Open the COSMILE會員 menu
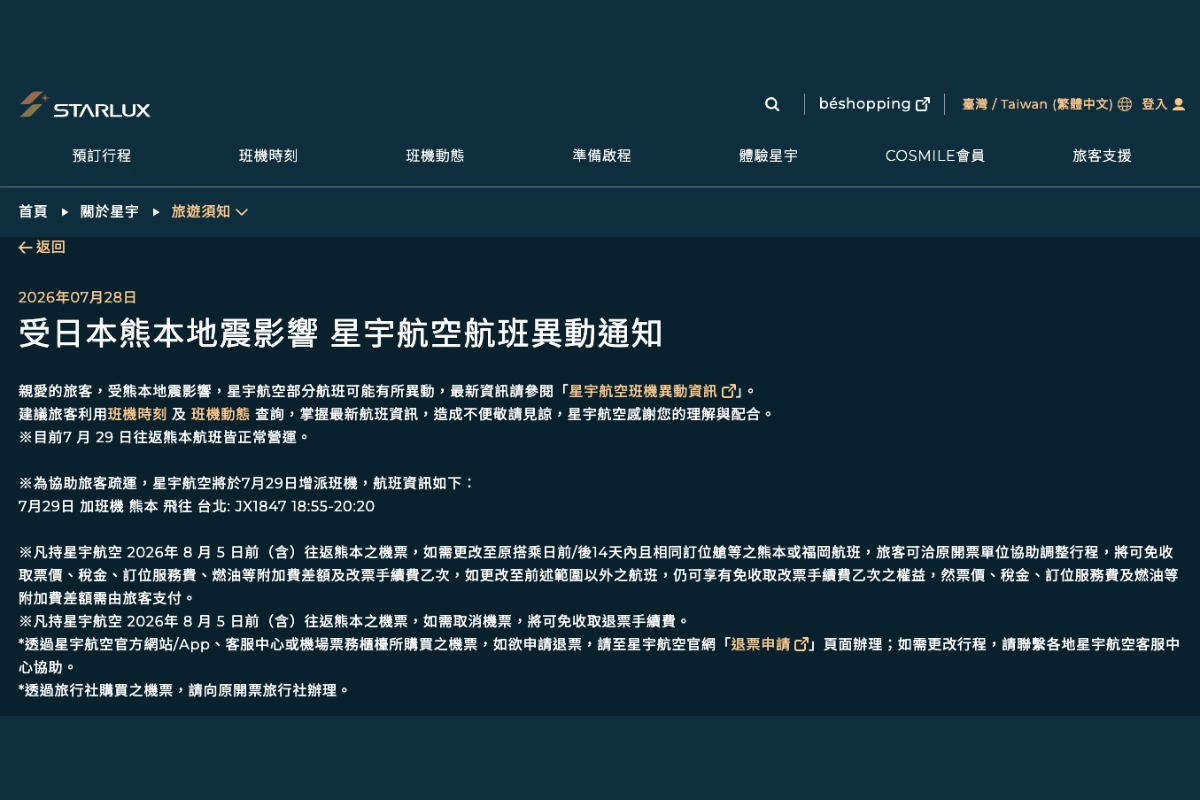Viewport: 1200px width, 800px height. [x=935, y=156]
